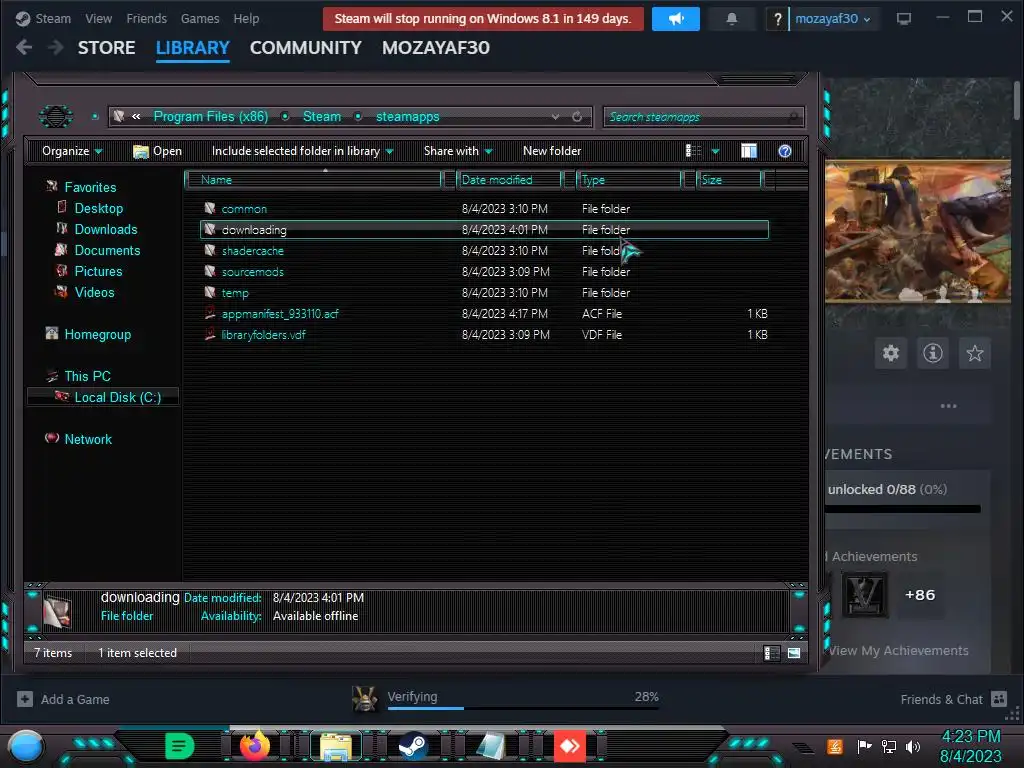Click the network tray icon
The height and width of the screenshot is (768, 1024).
pyautogui.click(x=888, y=746)
